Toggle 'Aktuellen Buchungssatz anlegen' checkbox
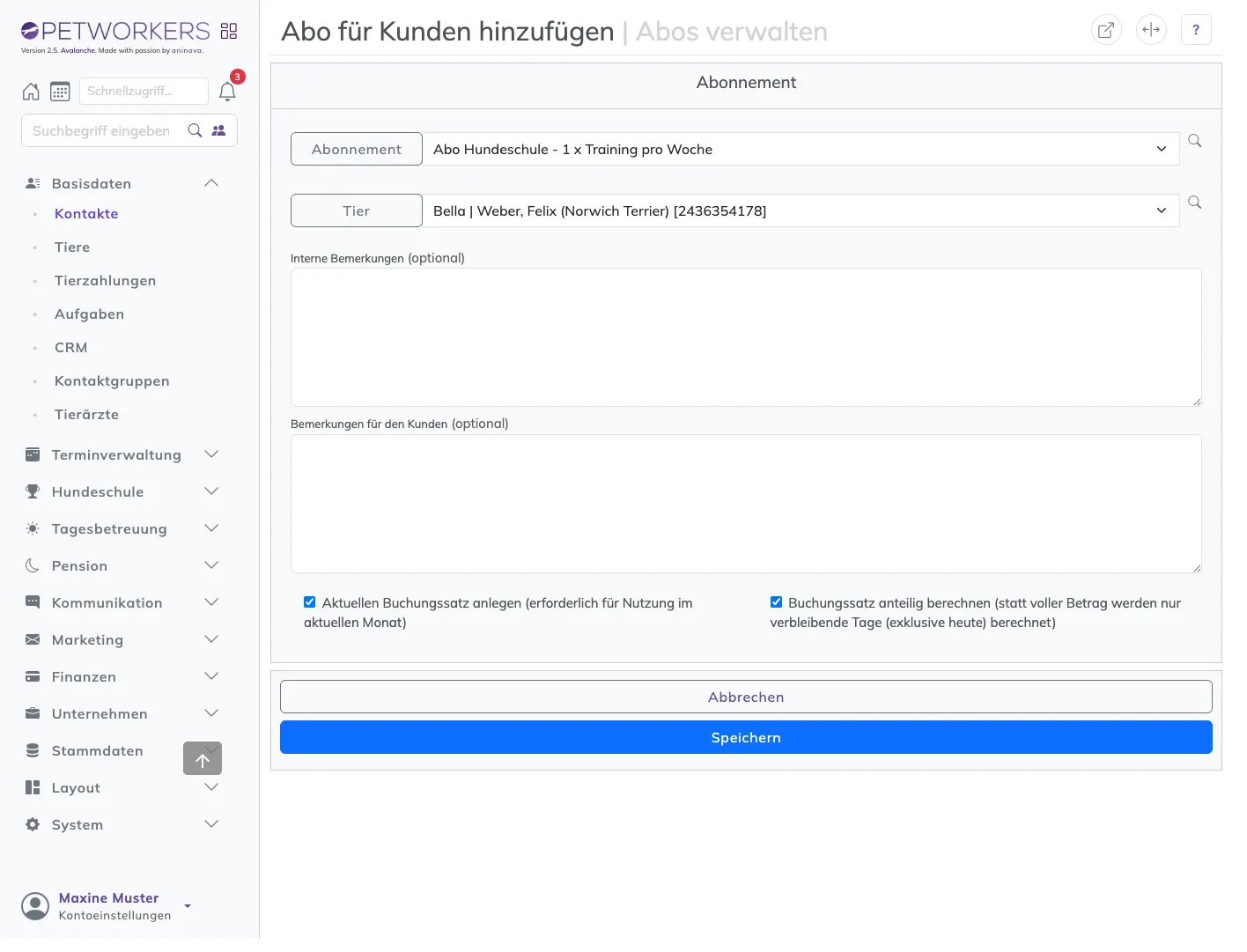Viewport: 1247px width, 952px height. (310, 602)
